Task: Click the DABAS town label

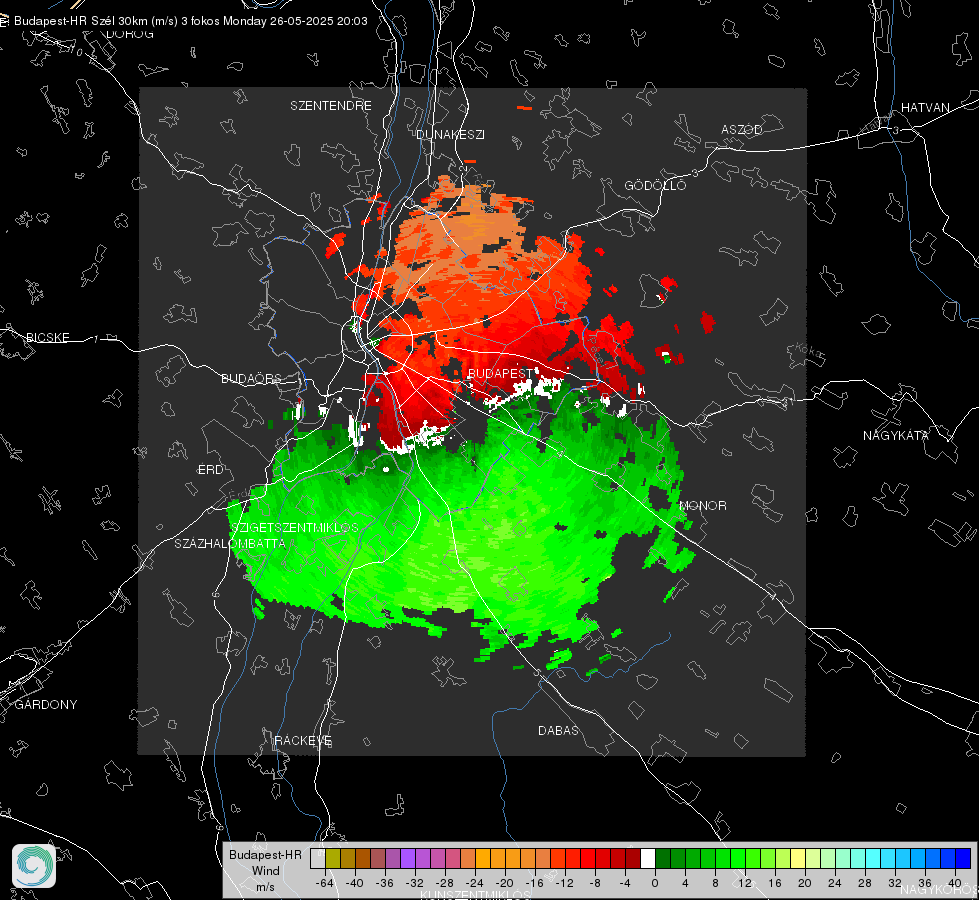Action: pos(558,730)
